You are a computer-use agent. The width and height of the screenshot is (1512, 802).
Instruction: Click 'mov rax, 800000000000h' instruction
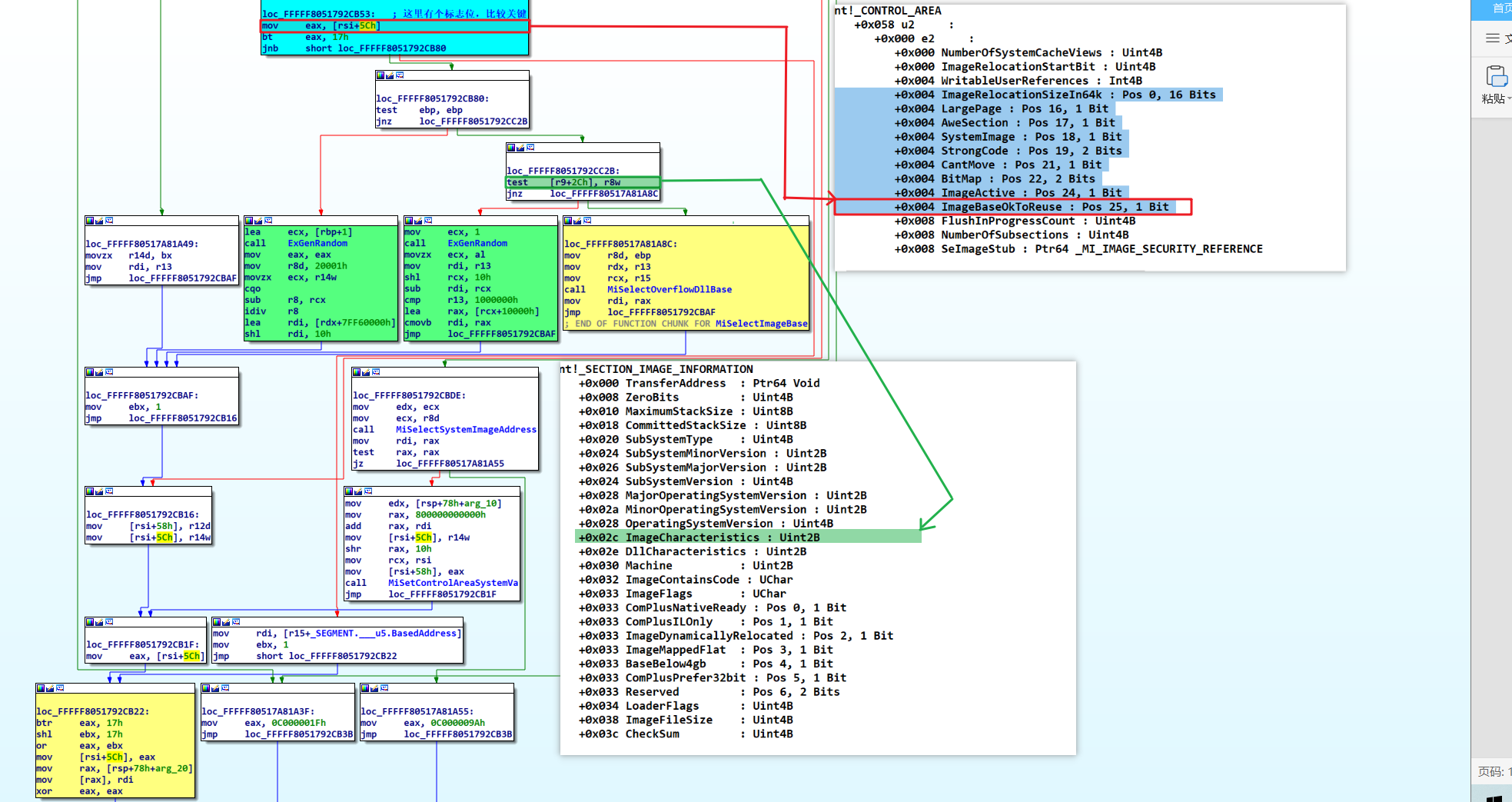click(x=415, y=515)
